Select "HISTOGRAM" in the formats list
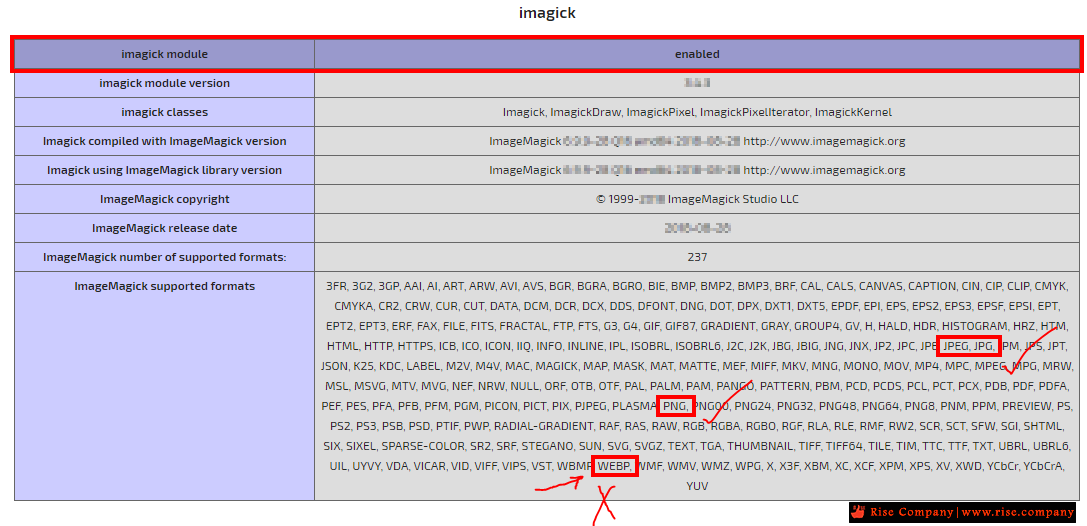 click(974, 326)
